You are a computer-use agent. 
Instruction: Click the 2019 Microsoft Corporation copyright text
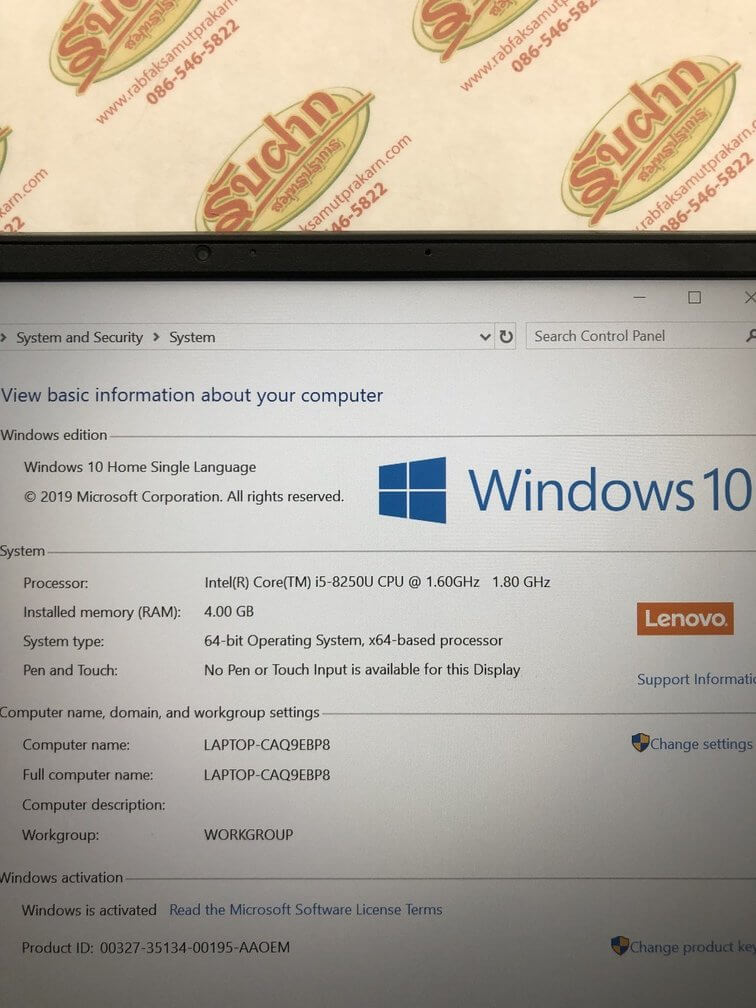coord(184,496)
